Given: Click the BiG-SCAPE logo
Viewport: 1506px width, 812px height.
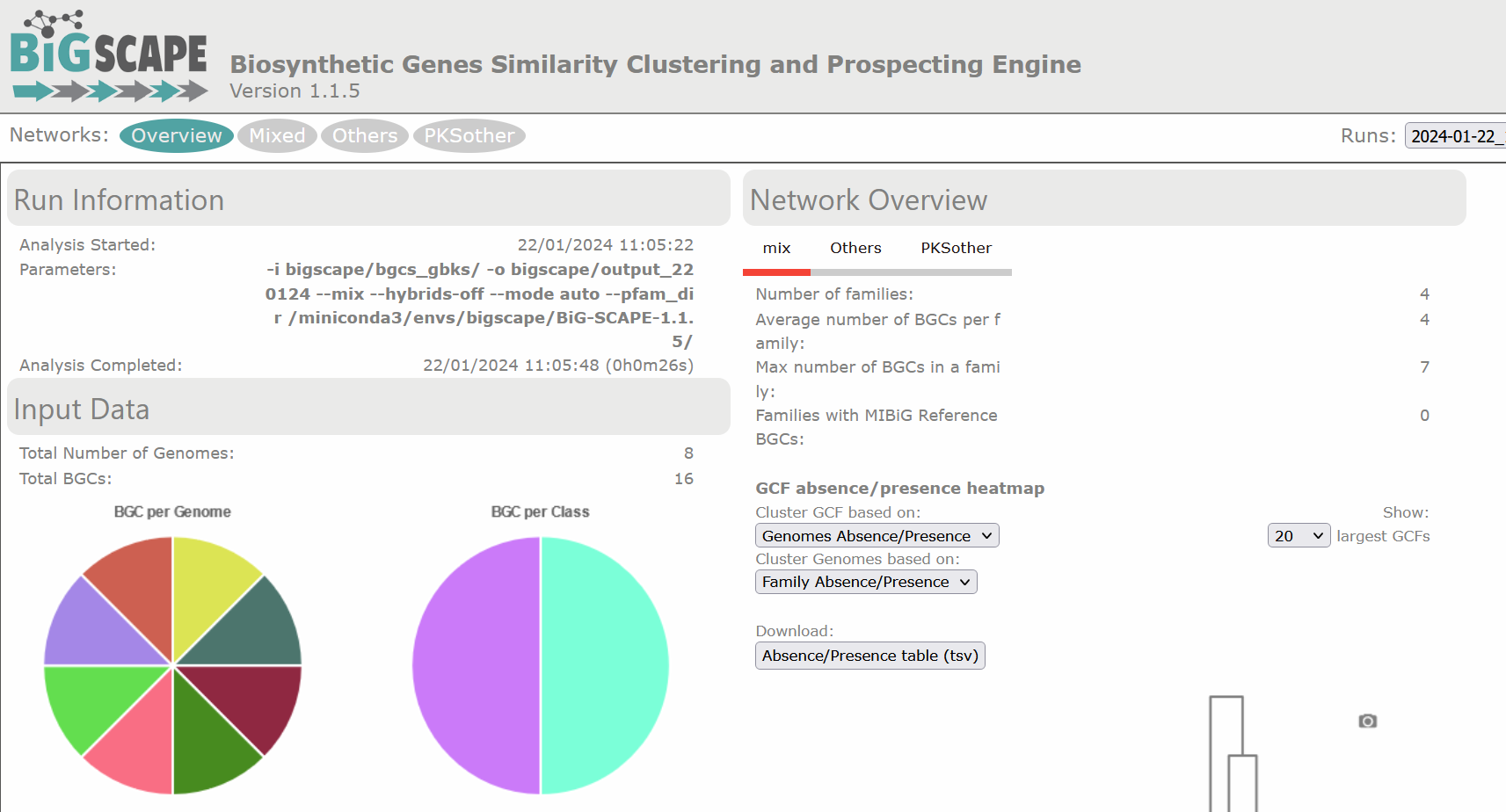Looking at the screenshot, I should tap(105, 53).
